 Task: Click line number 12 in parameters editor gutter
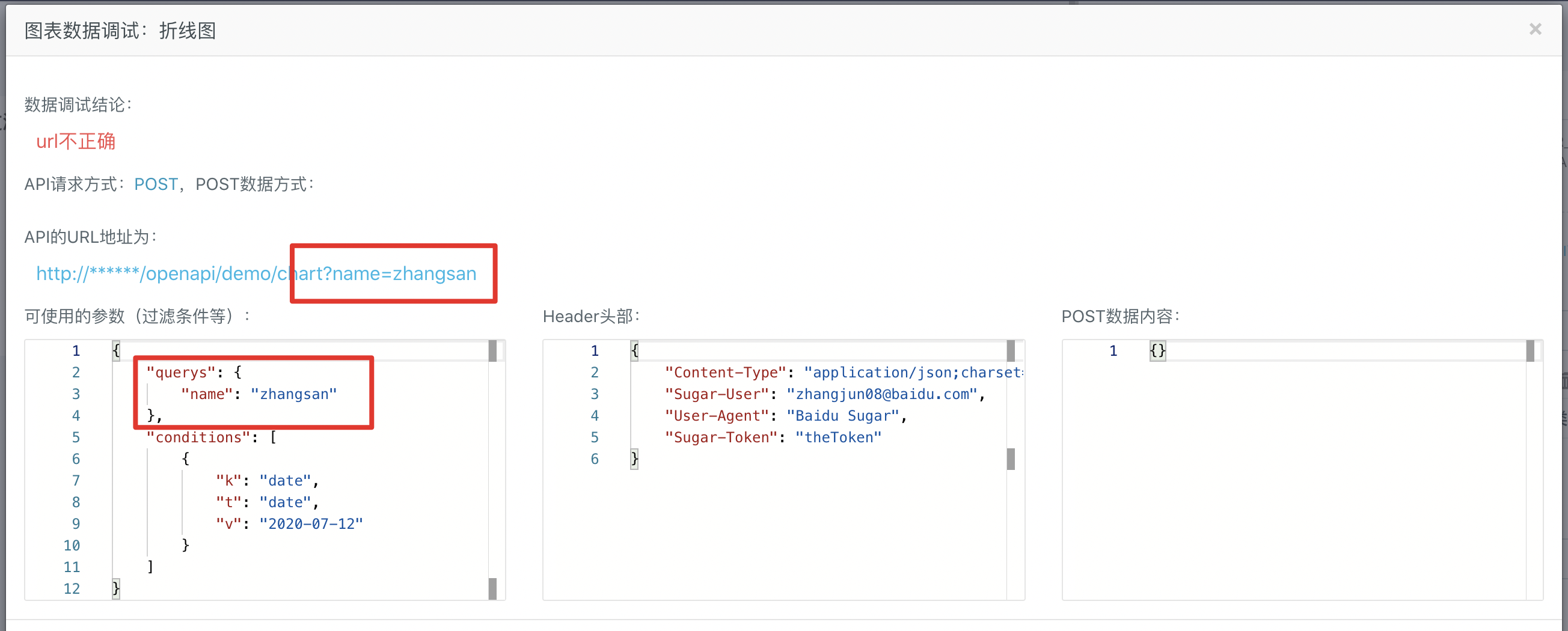72,589
